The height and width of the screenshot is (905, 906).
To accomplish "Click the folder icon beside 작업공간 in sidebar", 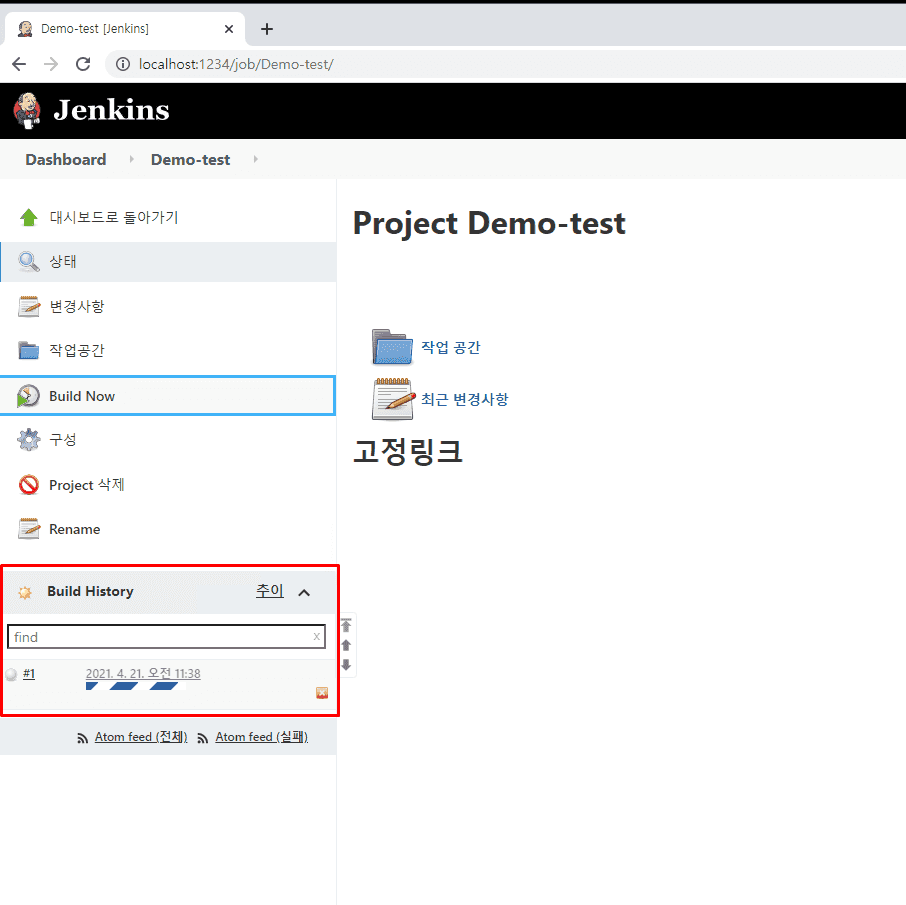I will pos(29,350).
